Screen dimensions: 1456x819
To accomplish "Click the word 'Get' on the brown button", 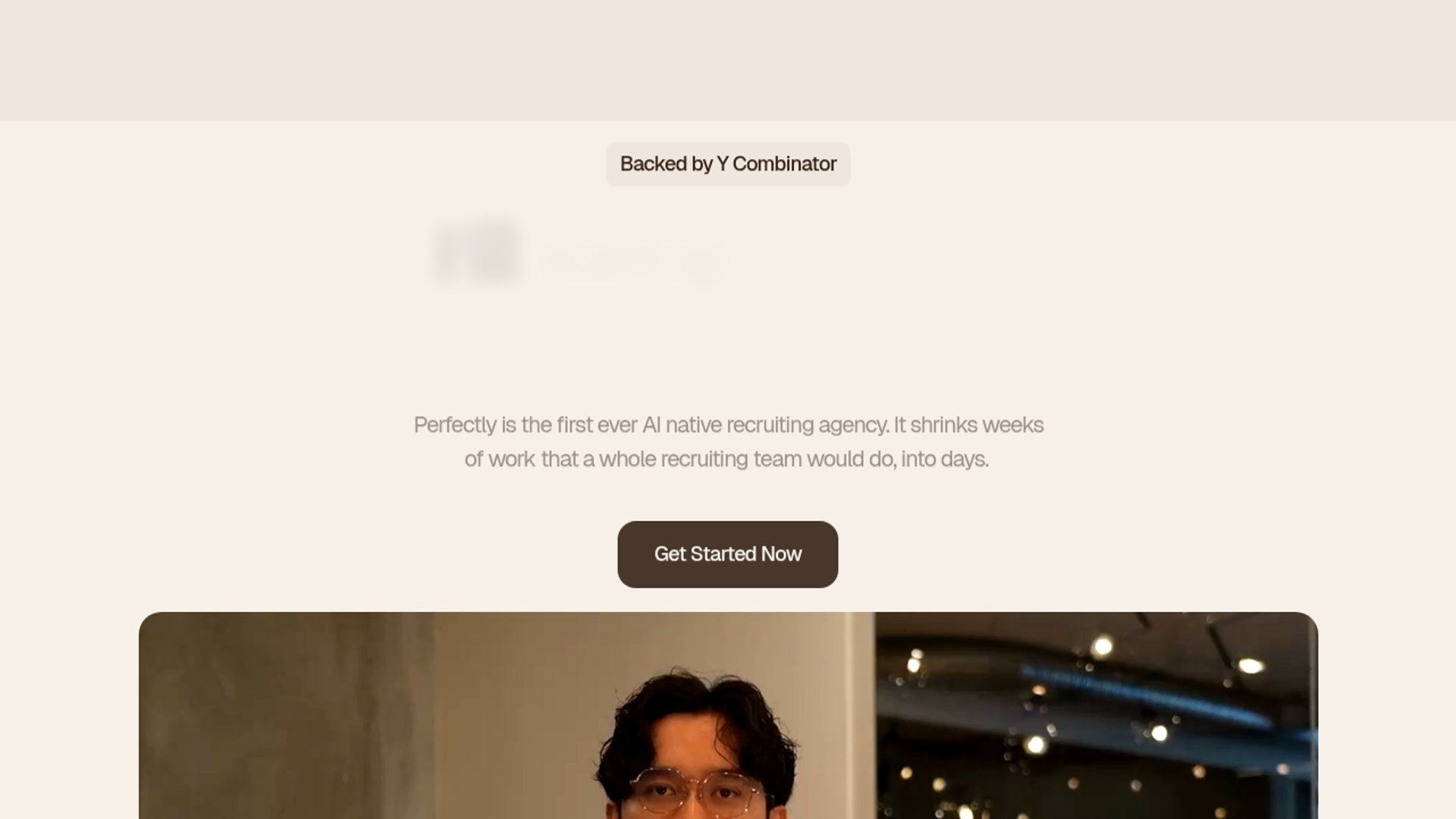I will tap(670, 554).
